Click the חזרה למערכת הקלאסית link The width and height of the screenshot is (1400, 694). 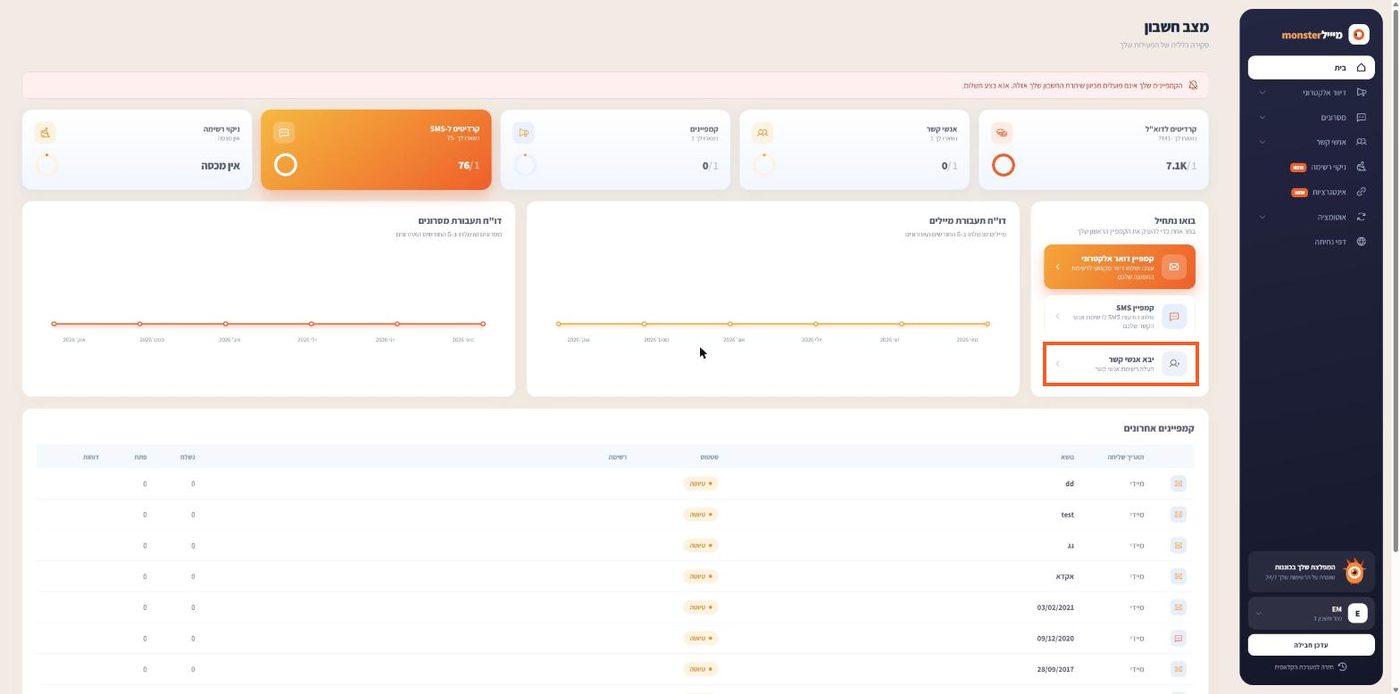1311,667
